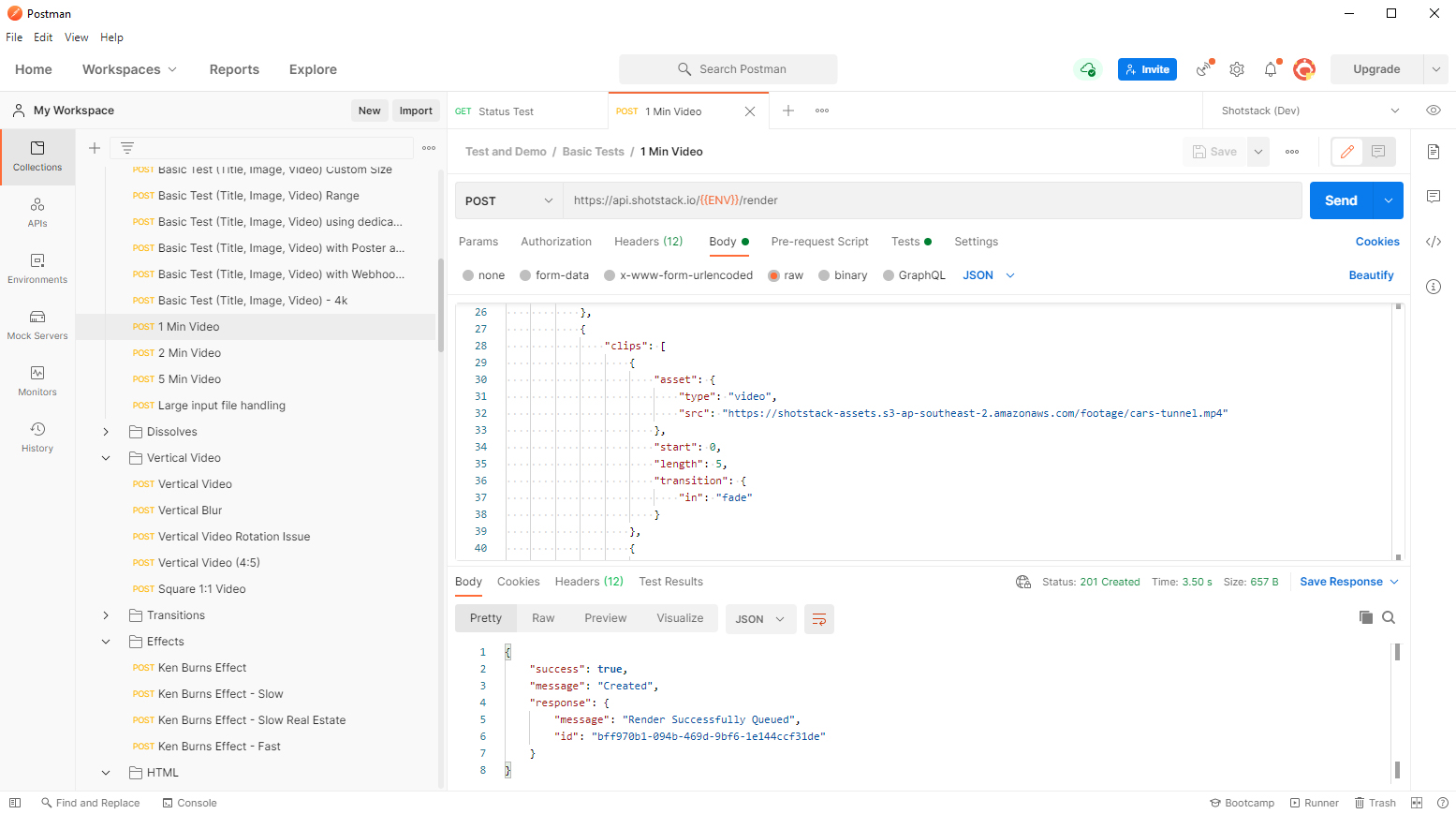Expand the Transitions folder
This screenshot has height=814, width=1456.
pyautogui.click(x=105, y=614)
